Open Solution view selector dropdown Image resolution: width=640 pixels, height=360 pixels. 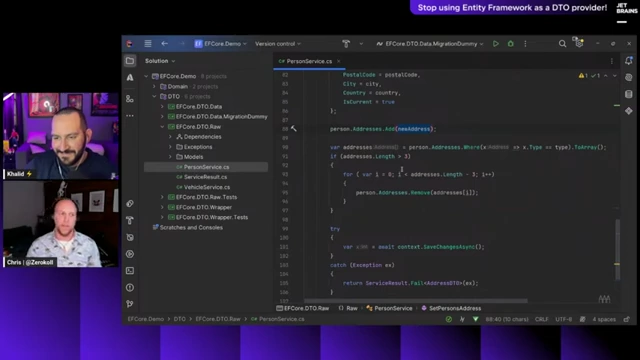tap(160, 61)
